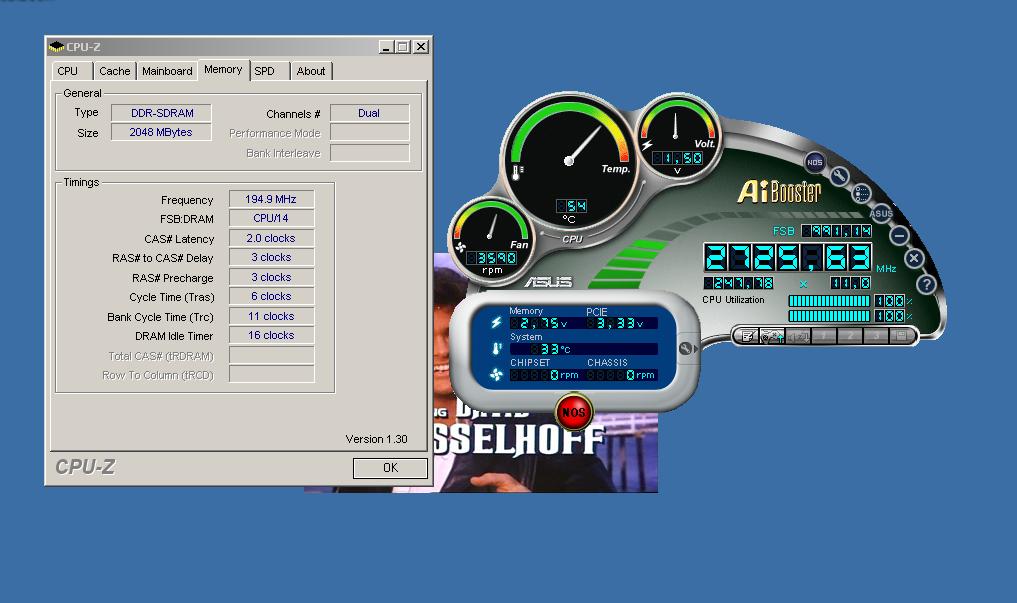The width and height of the screenshot is (1017, 603).
Task: Click the Version 1.30 label in CPU-Z
Action: pyautogui.click(x=376, y=440)
